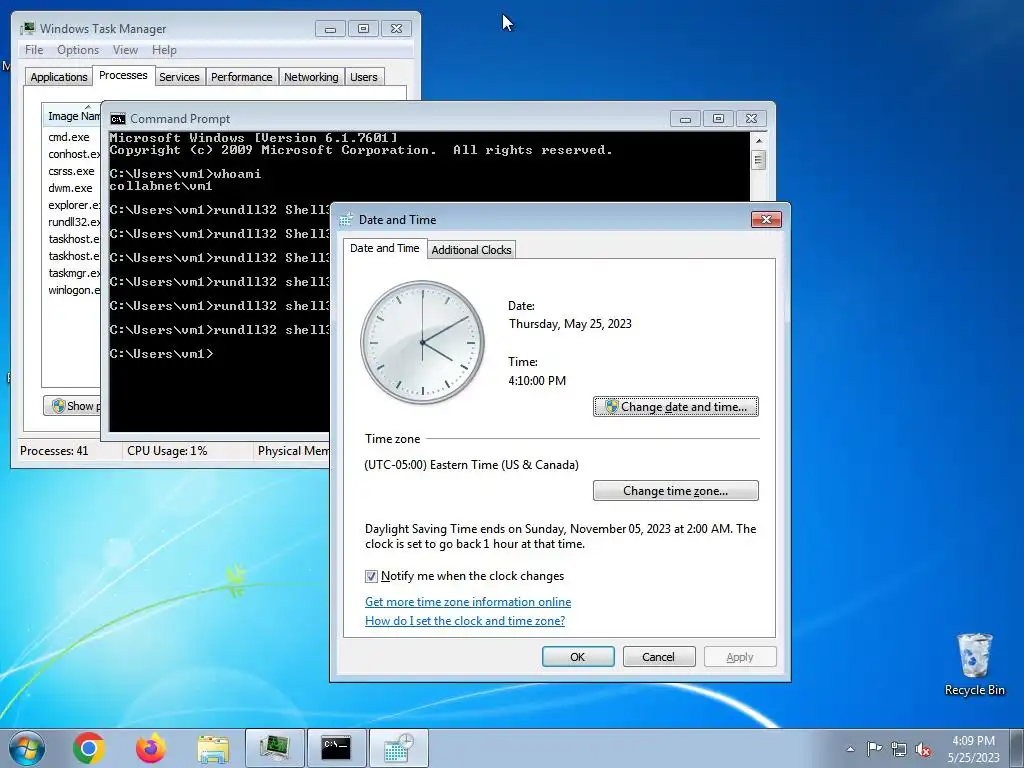The width and height of the screenshot is (1024, 768).
Task: Maximize the Command Prompt window
Action: click(x=718, y=119)
